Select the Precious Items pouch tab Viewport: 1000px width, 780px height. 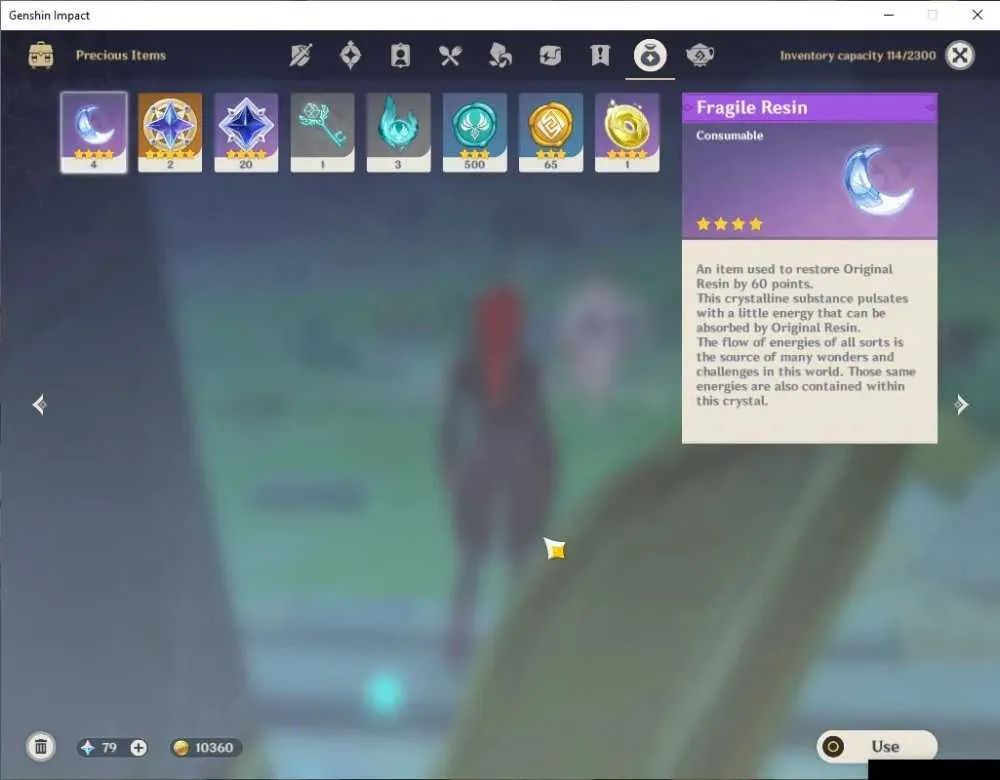click(x=650, y=55)
